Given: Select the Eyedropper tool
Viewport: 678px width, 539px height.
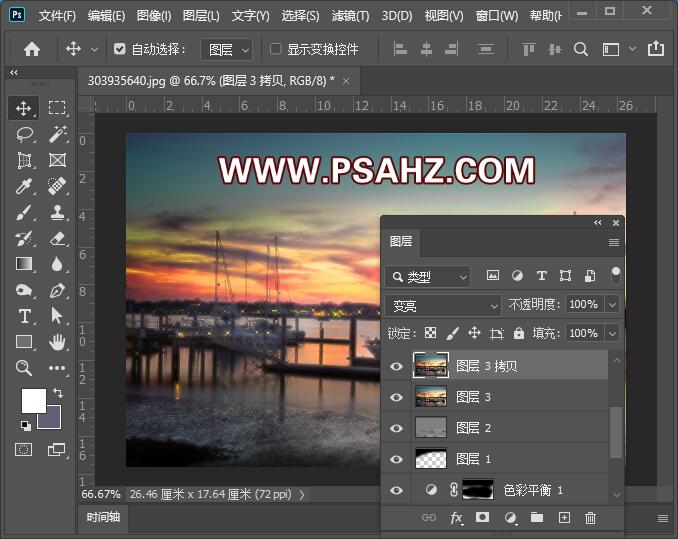Looking at the screenshot, I should coord(25,186).
